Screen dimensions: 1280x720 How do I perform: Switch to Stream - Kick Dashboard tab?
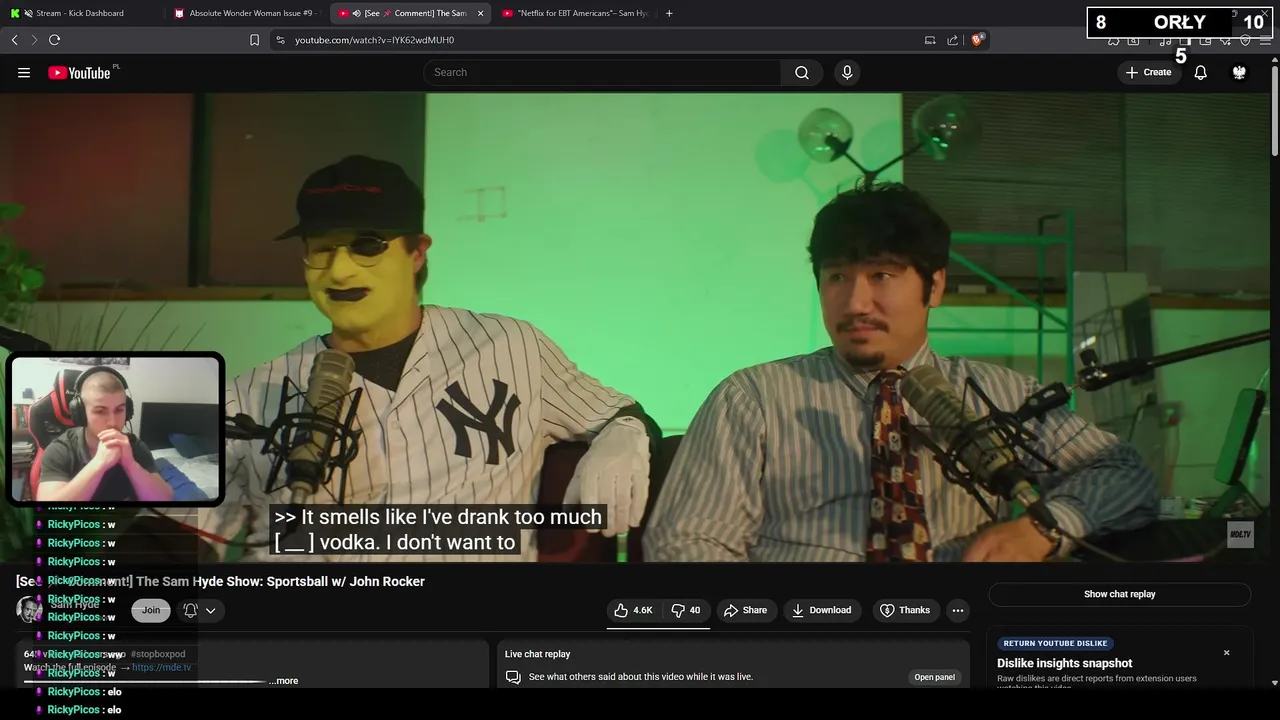tap(80, 13)
